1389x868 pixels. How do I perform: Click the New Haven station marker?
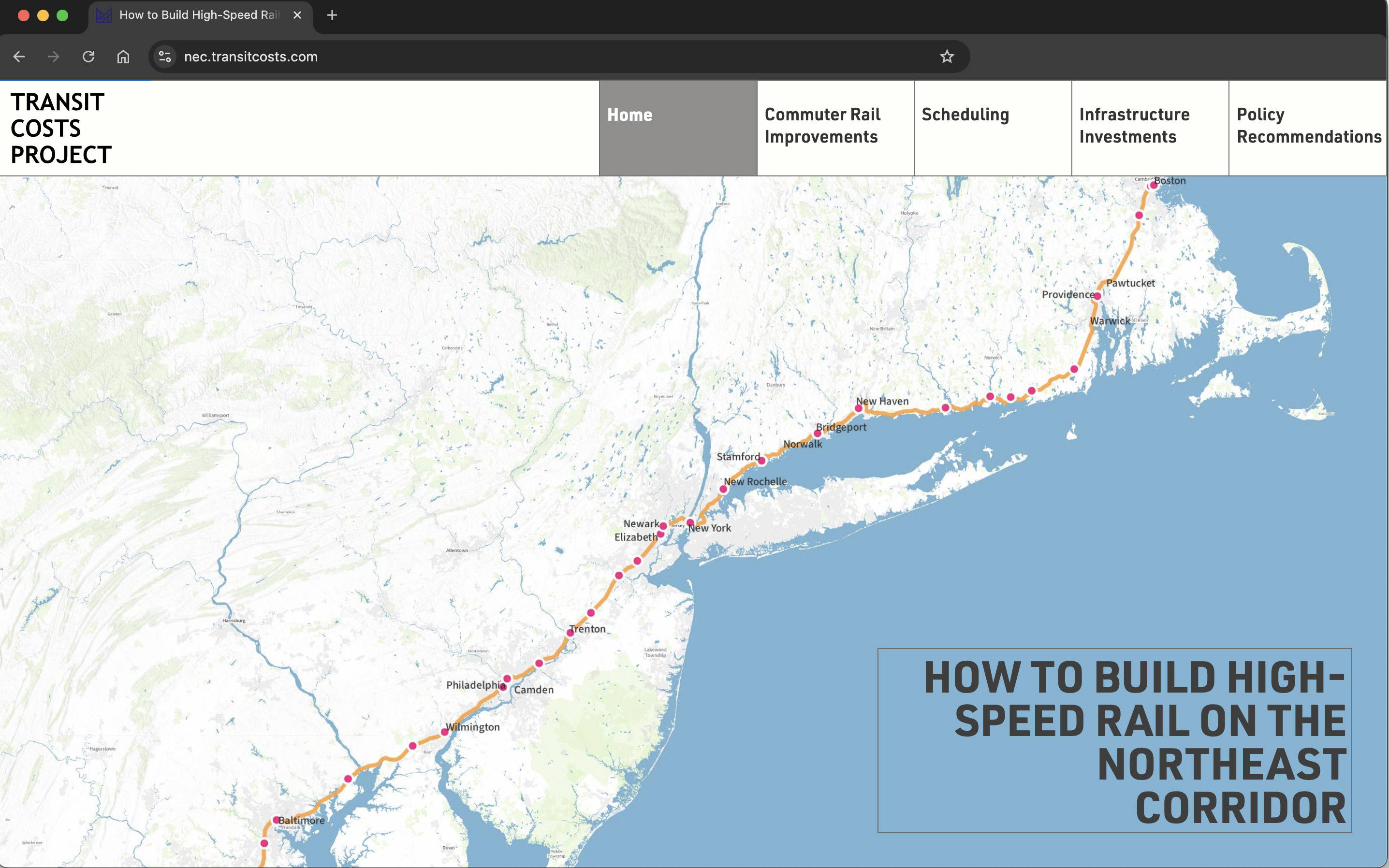[x=859, y=409]
